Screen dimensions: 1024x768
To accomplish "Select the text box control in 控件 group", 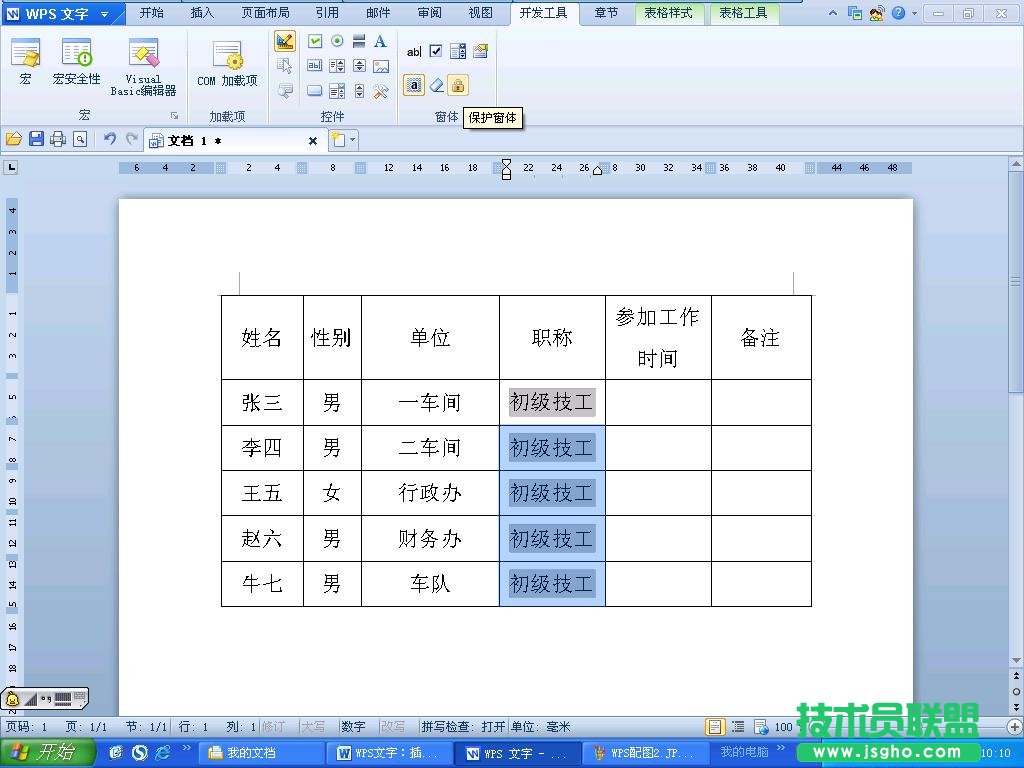I will coord(315,65).
